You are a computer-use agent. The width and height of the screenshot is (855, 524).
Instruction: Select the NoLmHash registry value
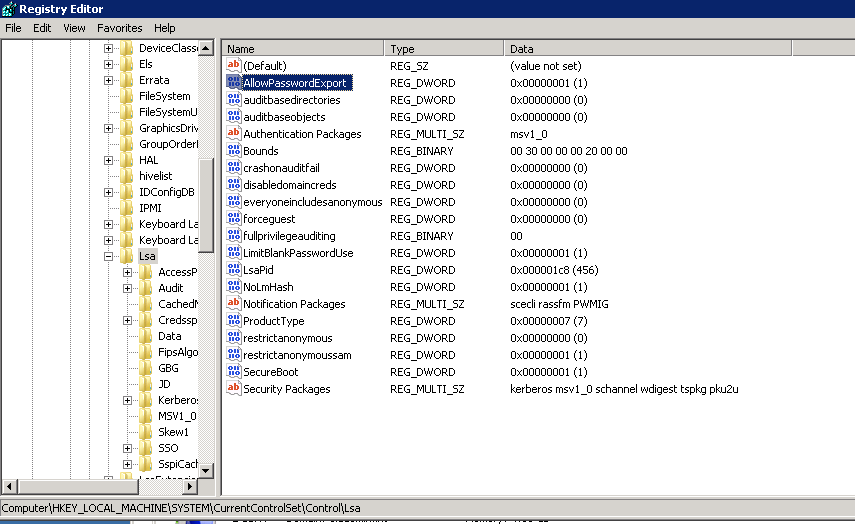point(267,287)
